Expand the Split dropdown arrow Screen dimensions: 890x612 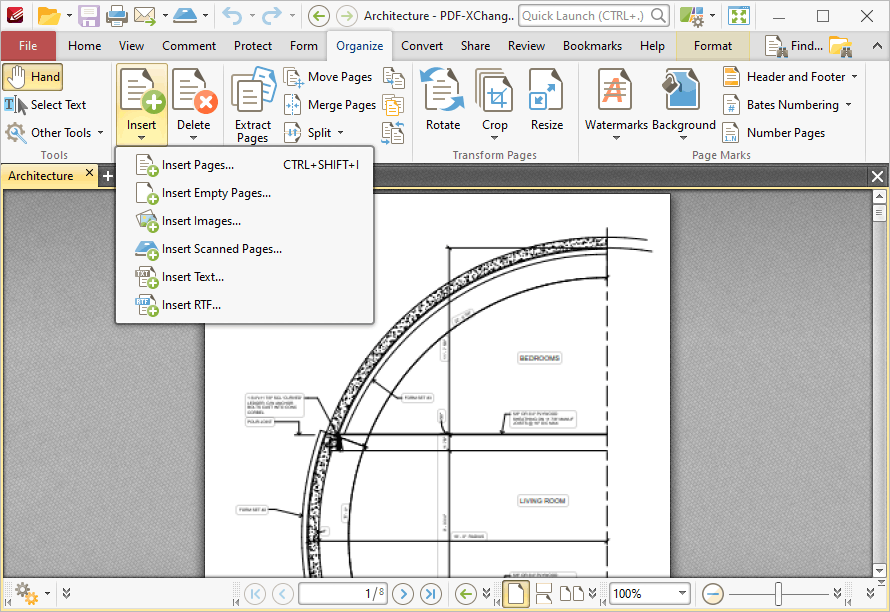pos(341,133)
